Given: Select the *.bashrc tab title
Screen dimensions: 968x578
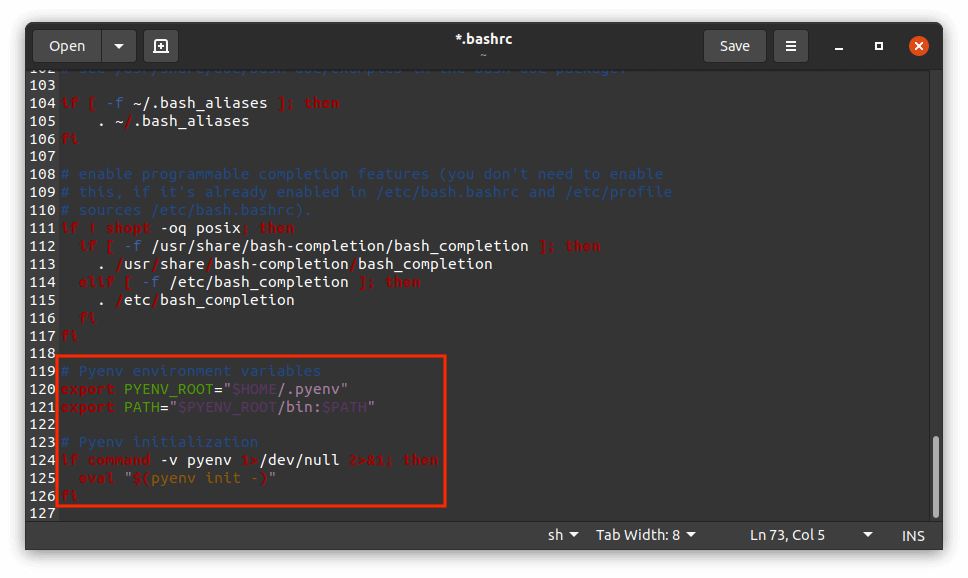Looking at the screenshot, I should click(483, 38).
